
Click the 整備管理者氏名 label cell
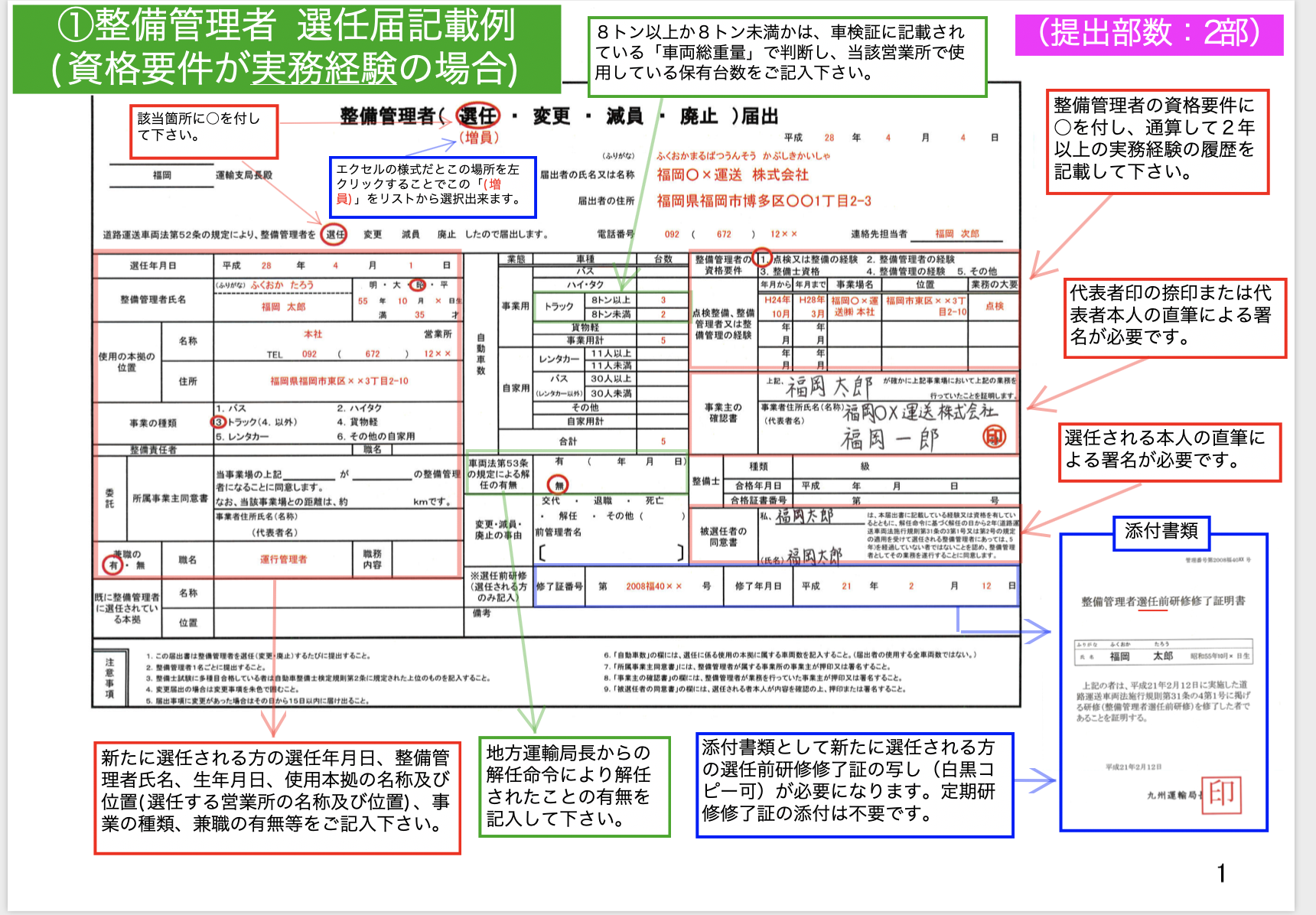153,299
